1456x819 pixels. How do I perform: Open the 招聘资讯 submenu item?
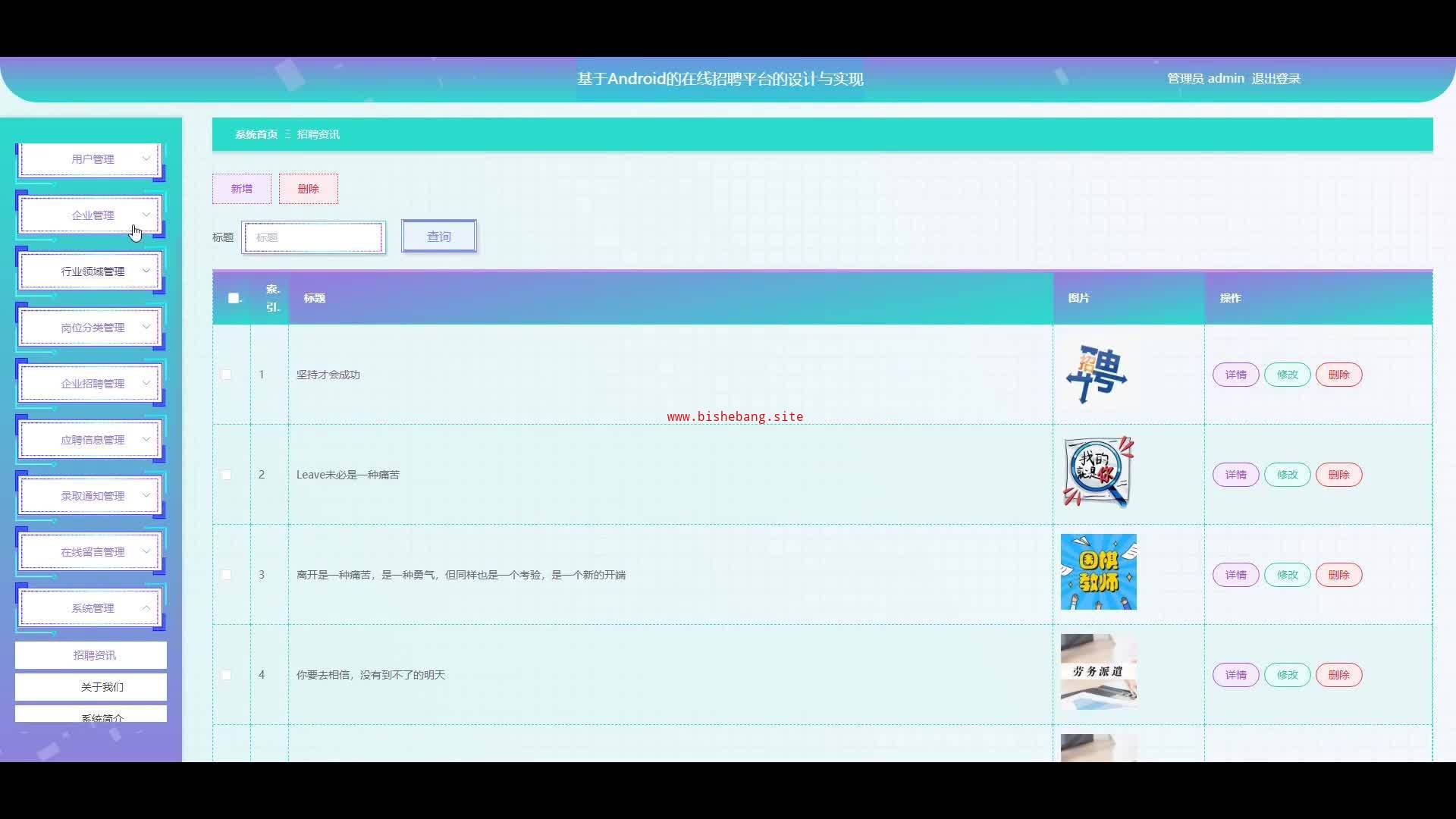pos(94,655)
